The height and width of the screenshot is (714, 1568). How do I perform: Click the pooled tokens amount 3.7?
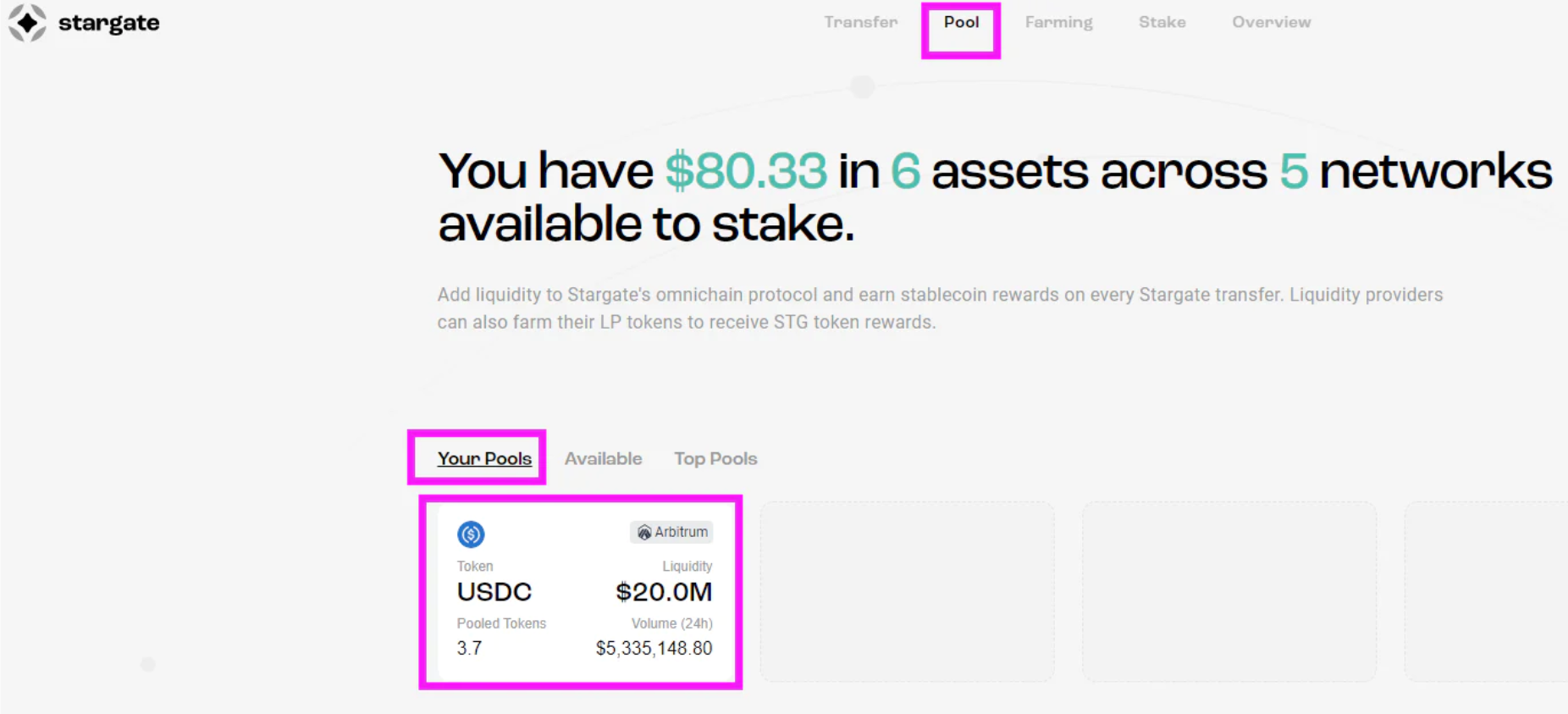(470, 649)
